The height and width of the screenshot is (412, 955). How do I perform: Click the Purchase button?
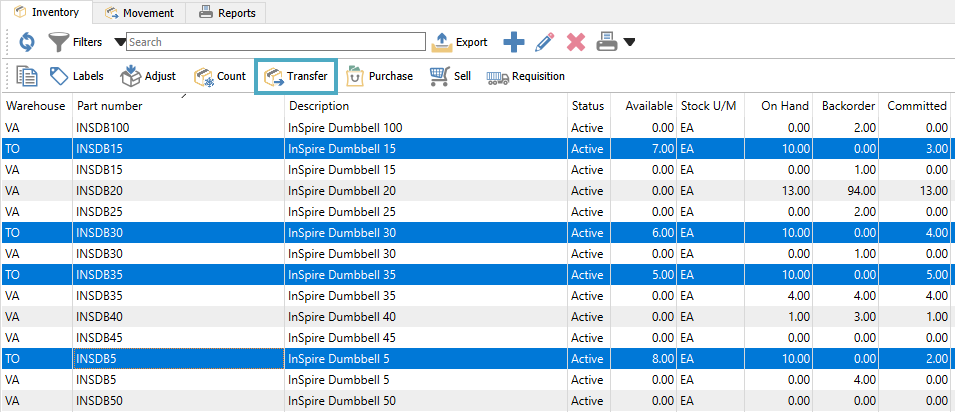point(379,76)
